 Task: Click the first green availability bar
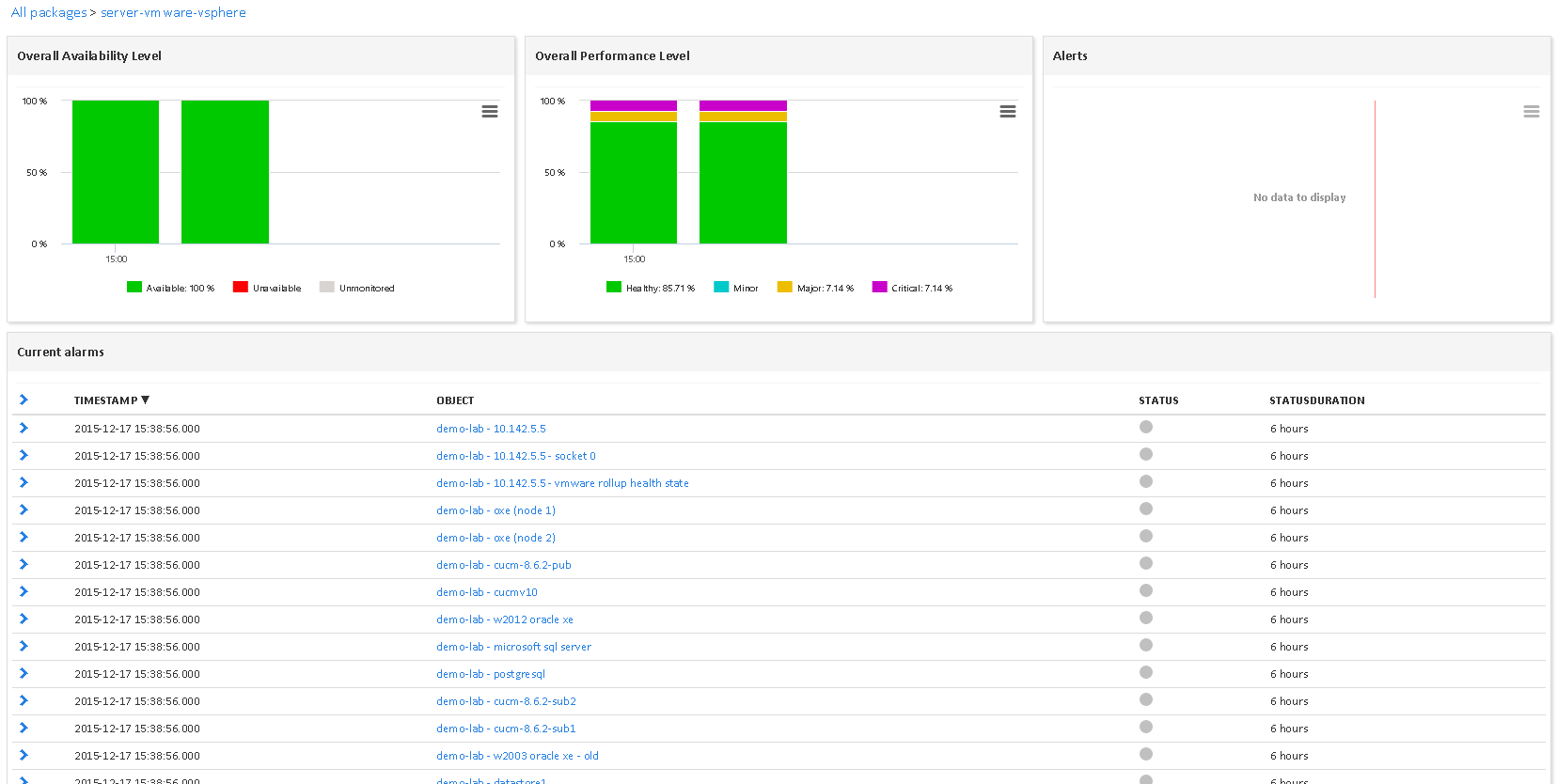tap(116, 172)
